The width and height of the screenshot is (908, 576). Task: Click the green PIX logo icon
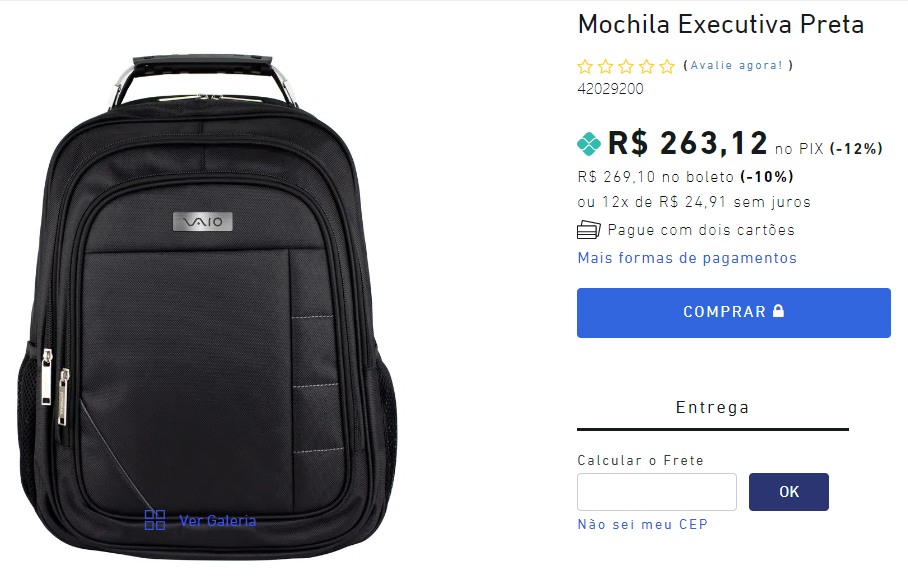tap(589, 144)
